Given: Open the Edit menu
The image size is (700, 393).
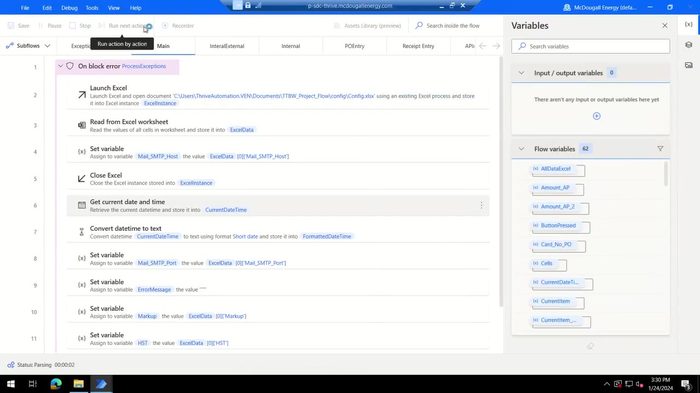Looking at the screenshot, I should click(47, 8).
